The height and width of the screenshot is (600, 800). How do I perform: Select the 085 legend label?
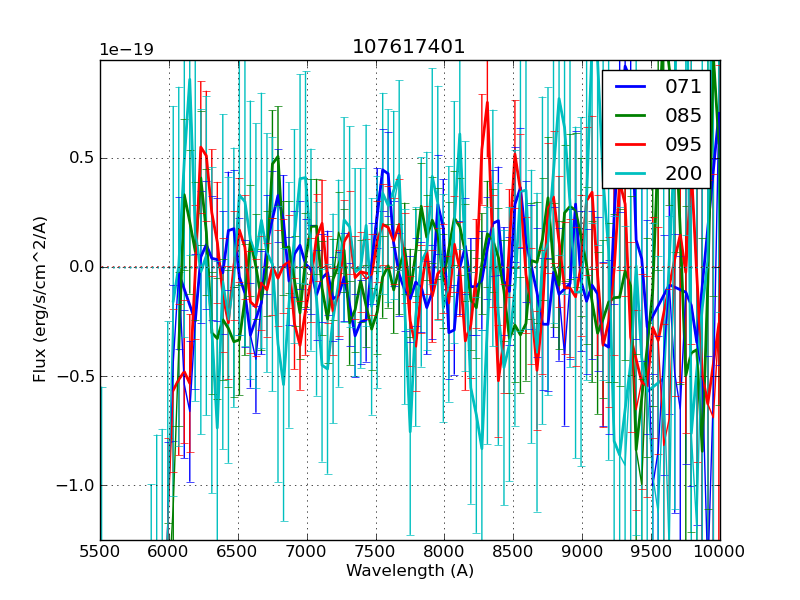coord(683,115)
